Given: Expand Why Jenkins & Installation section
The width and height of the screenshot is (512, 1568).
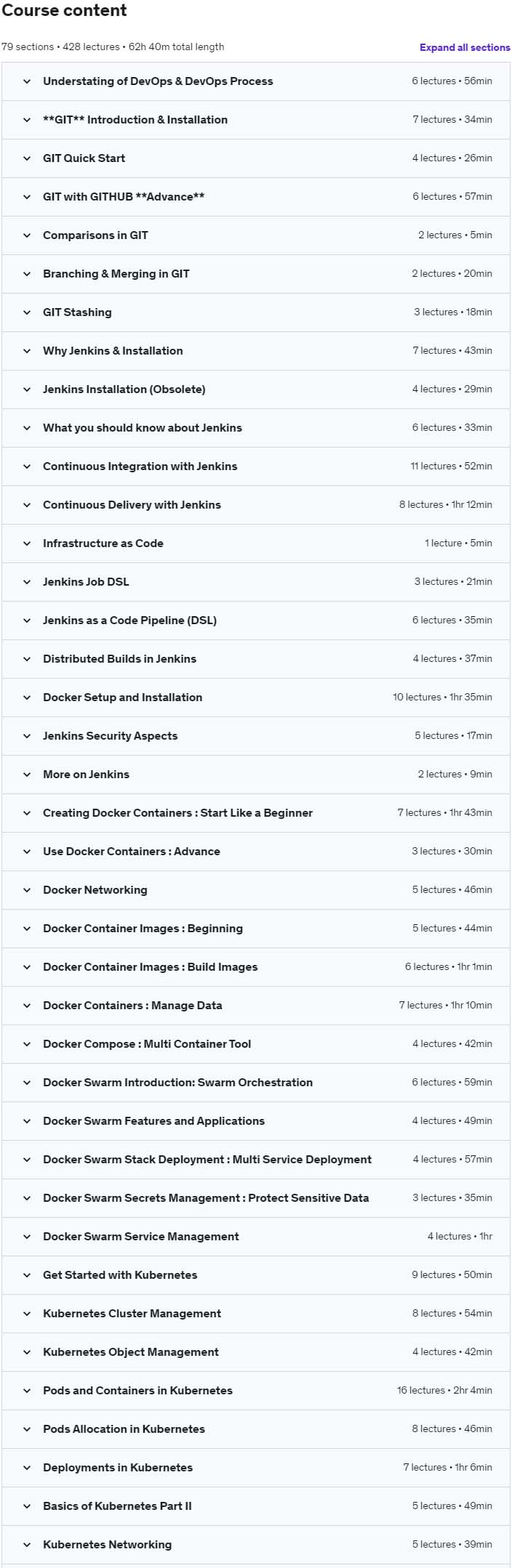Looking at the screenshot, I should (256, 351).
